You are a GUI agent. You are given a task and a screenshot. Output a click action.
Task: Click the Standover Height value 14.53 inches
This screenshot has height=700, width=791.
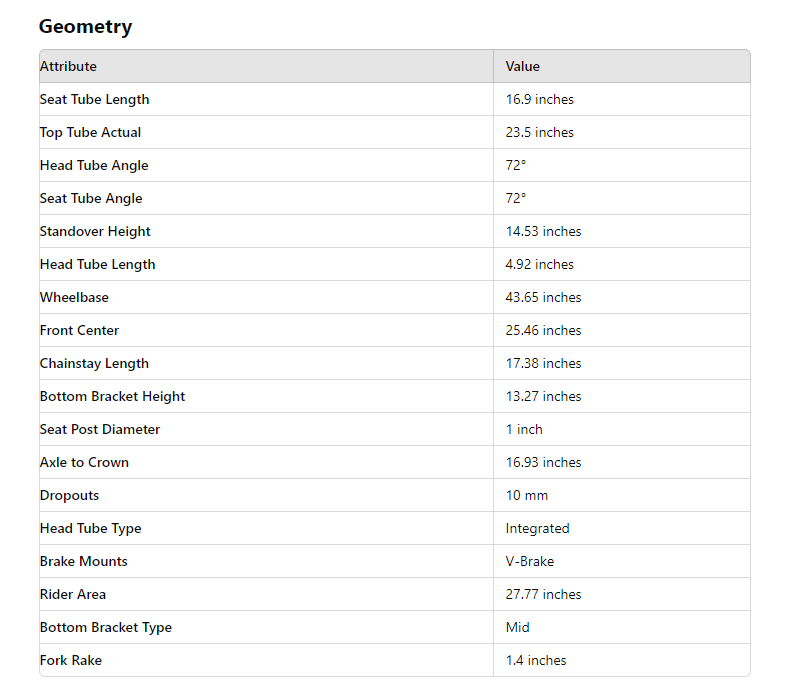tap(543, 232)
